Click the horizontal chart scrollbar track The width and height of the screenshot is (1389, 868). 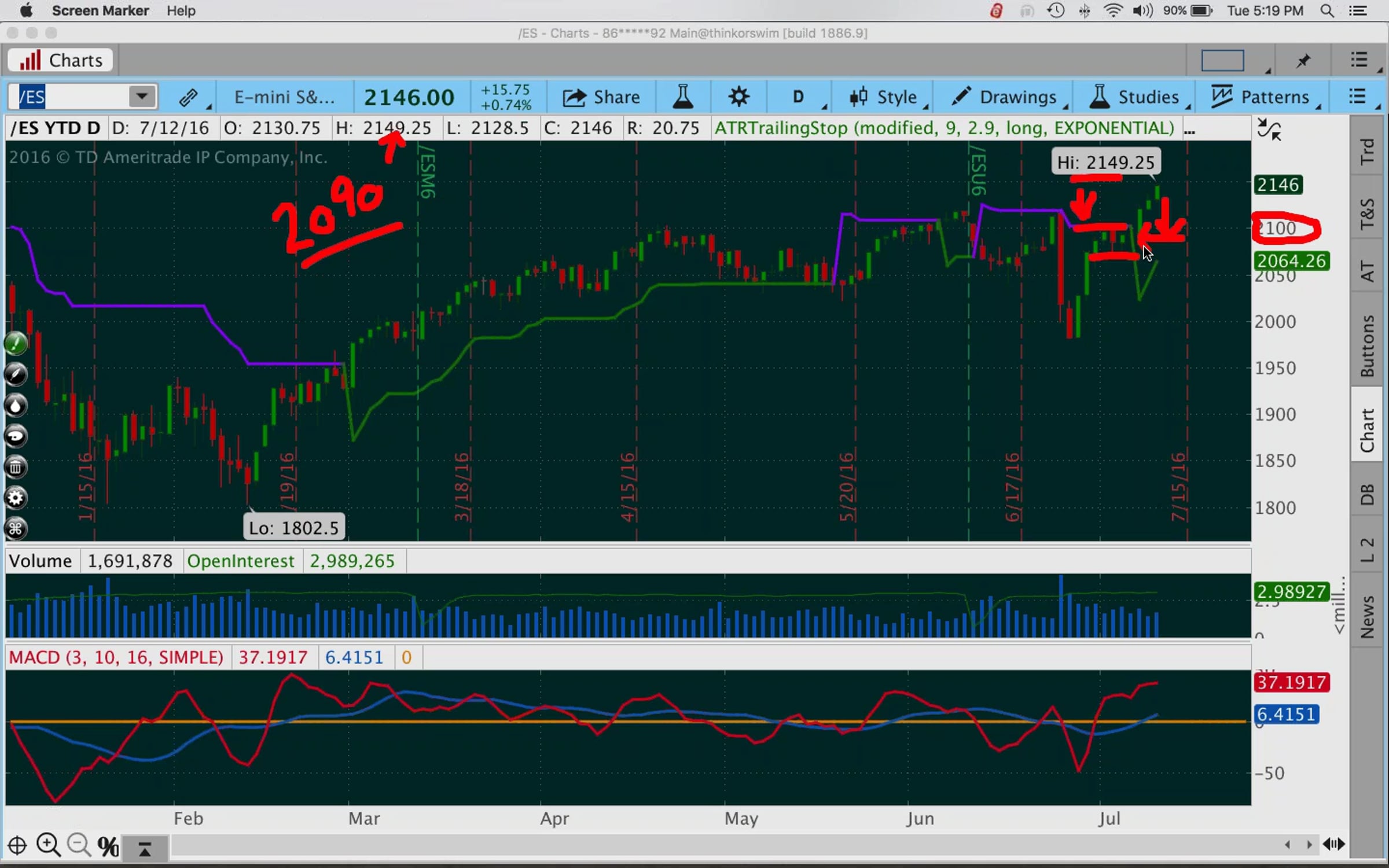click(694, 845)
